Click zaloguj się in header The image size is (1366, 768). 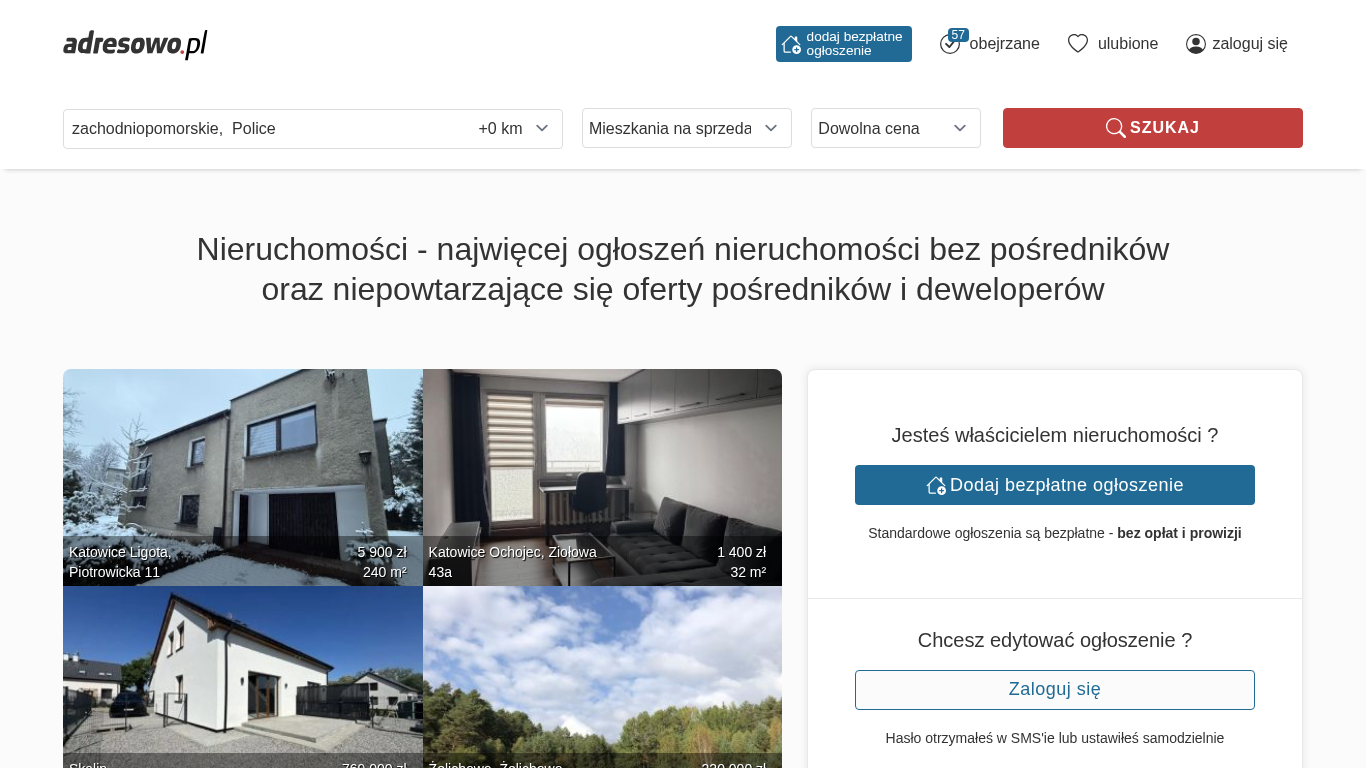point(1249,44)
